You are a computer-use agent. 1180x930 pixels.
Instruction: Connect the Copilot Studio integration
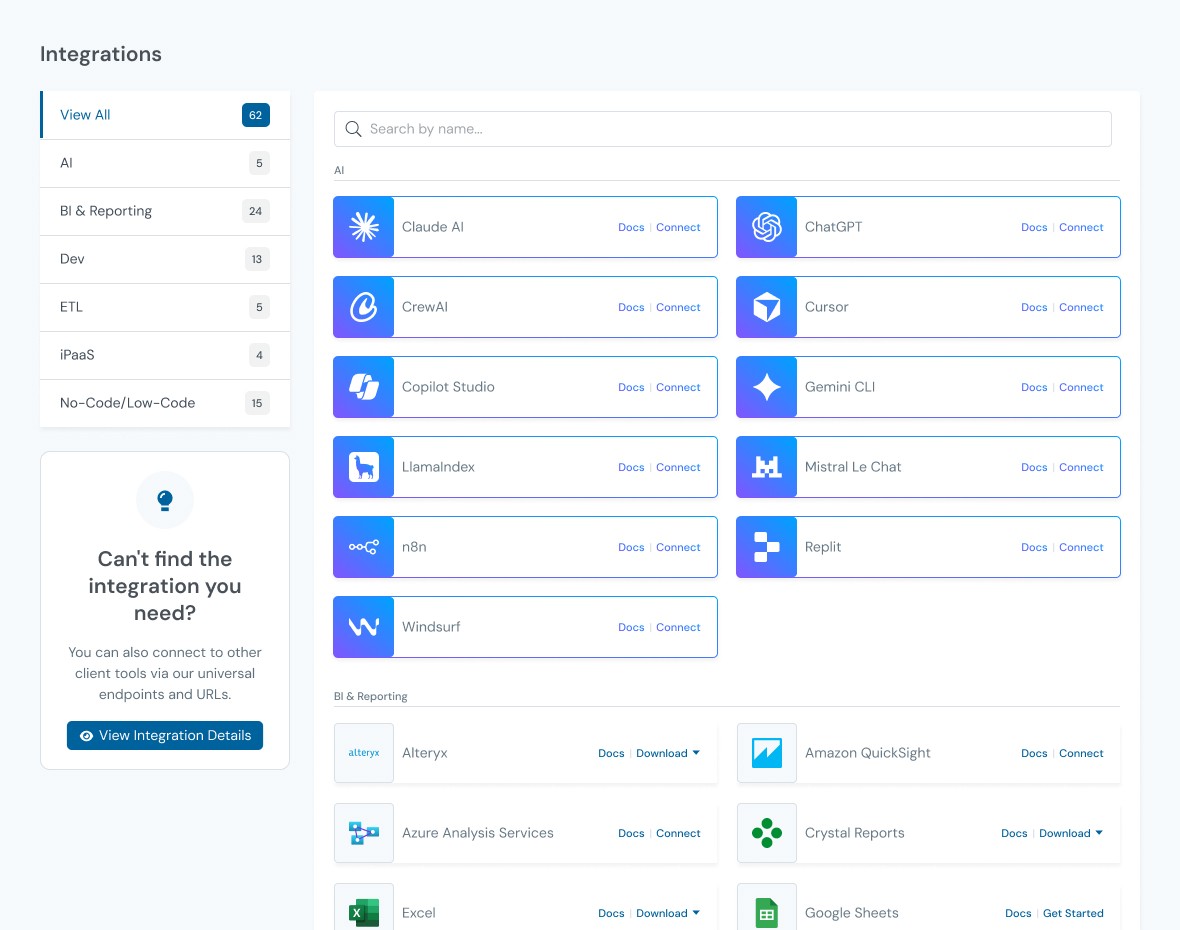click(678, 387)
